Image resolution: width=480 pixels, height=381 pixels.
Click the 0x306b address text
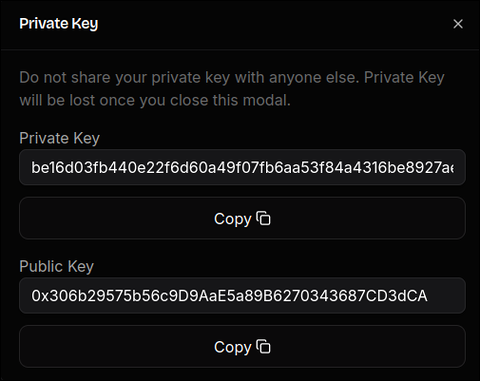pyautogui.click(x=229, y=296)
